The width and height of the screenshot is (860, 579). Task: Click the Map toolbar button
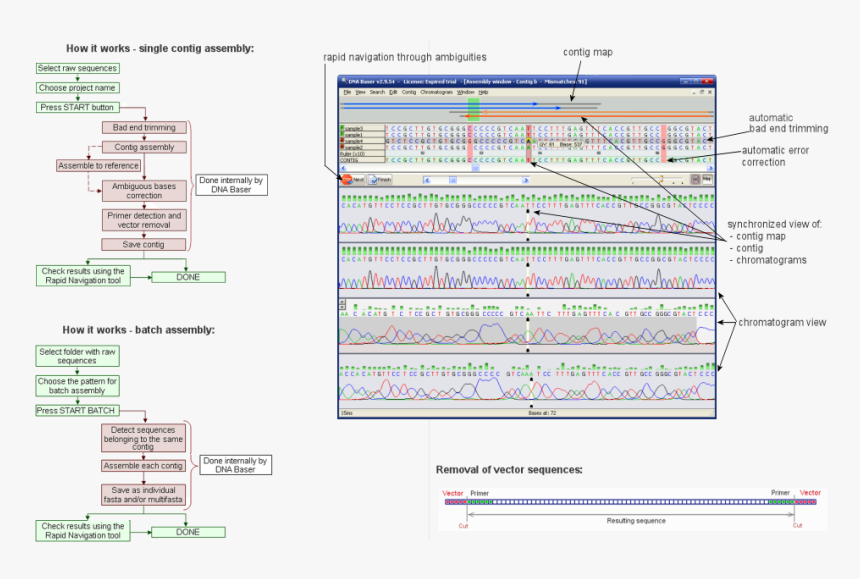tap(707, 179)
